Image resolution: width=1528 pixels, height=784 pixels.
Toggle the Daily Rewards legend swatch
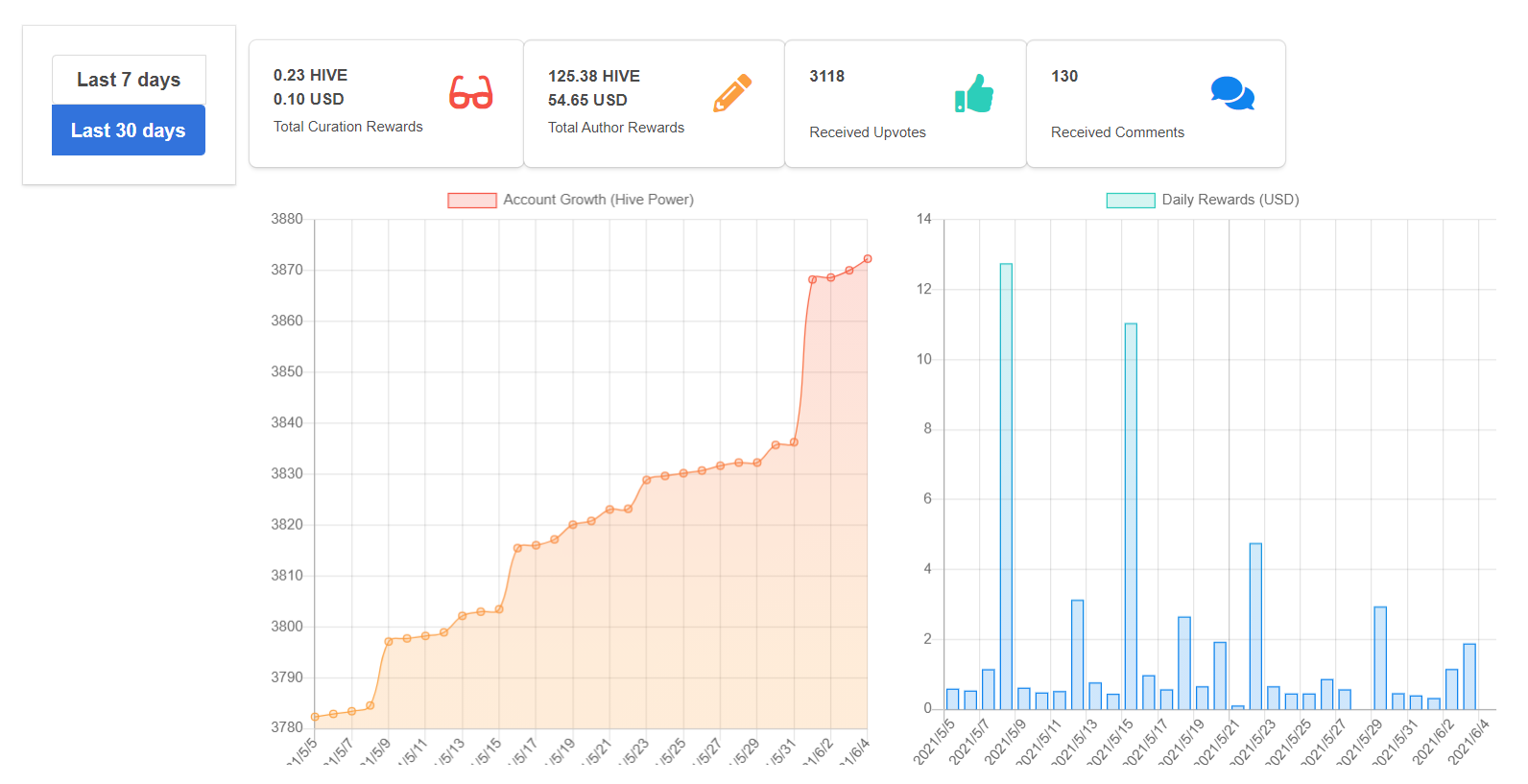click(x=1131, y=200)
